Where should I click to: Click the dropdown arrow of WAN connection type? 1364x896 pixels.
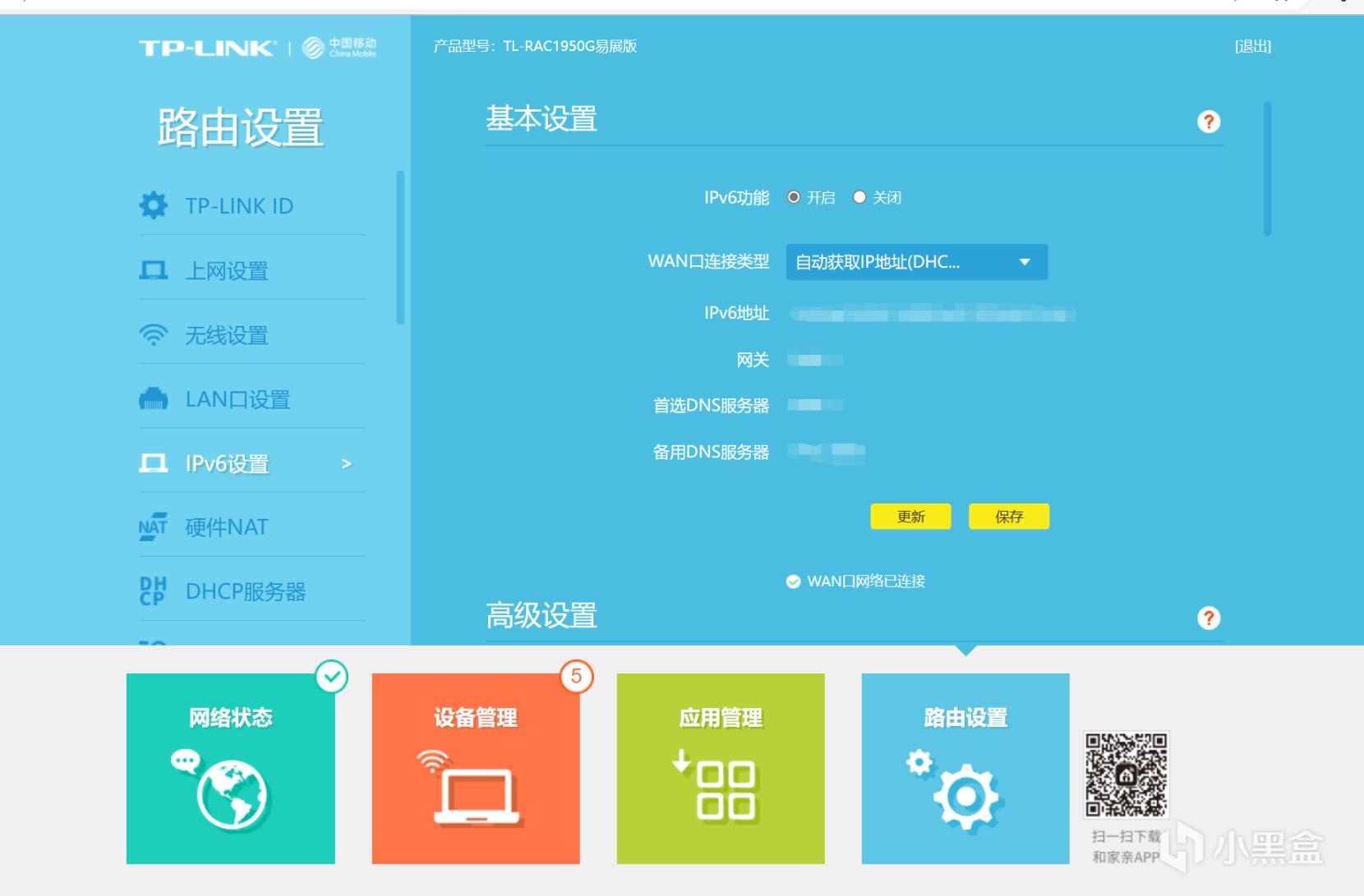[1025, 262]
